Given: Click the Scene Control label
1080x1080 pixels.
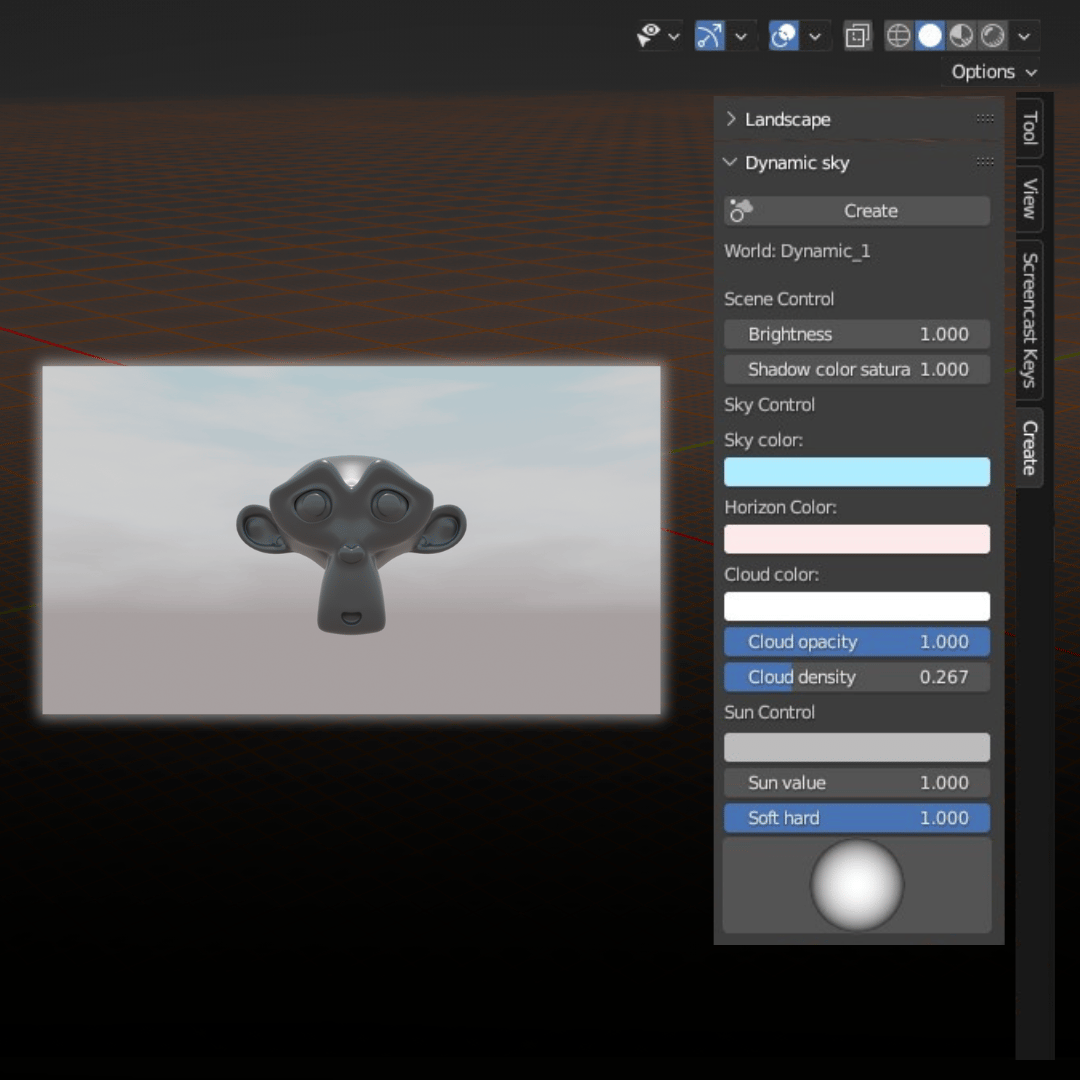Looking at the screenshot, I should point(779,299).
